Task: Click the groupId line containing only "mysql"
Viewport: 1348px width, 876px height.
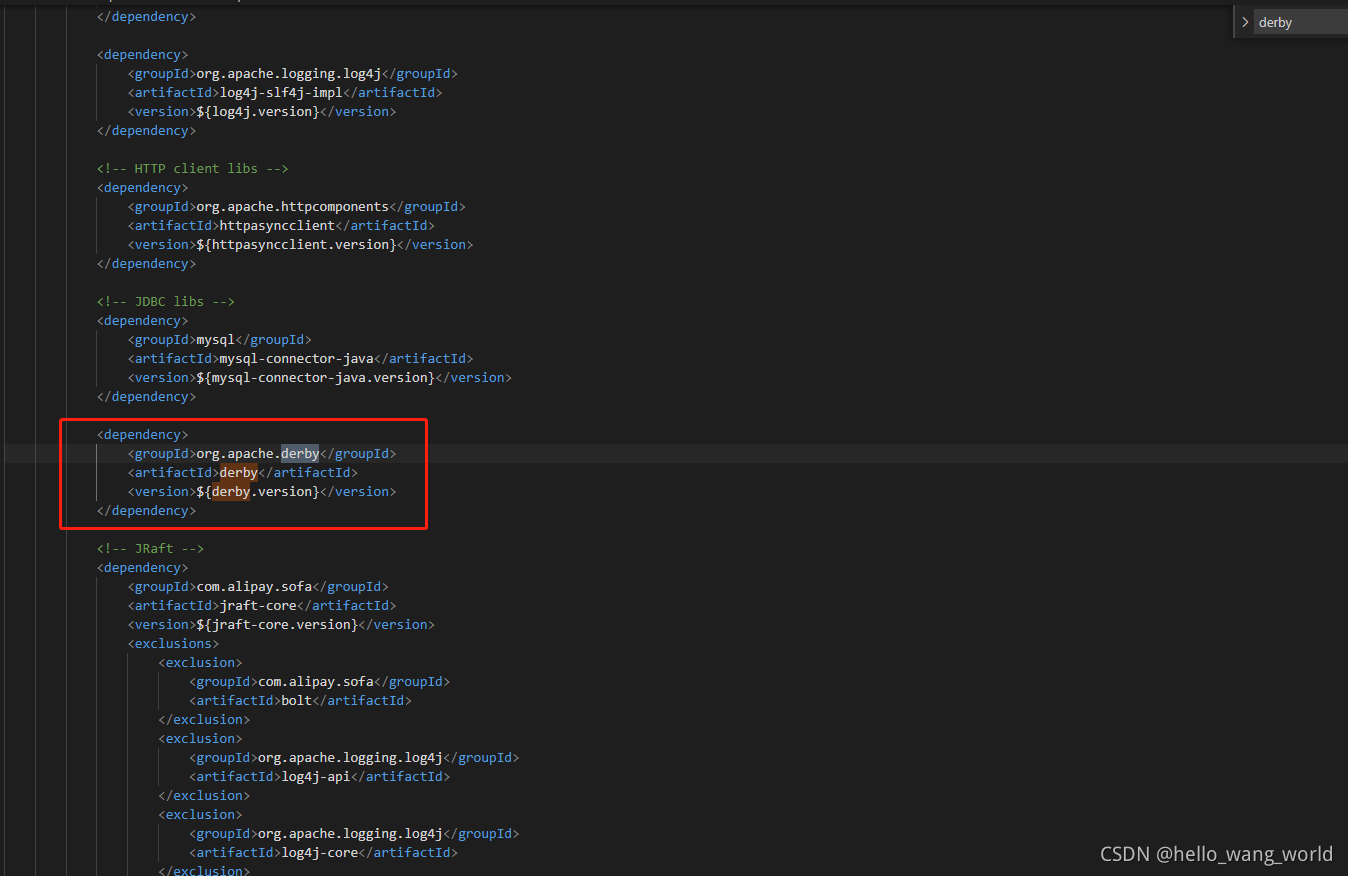Action: [220, 340]
